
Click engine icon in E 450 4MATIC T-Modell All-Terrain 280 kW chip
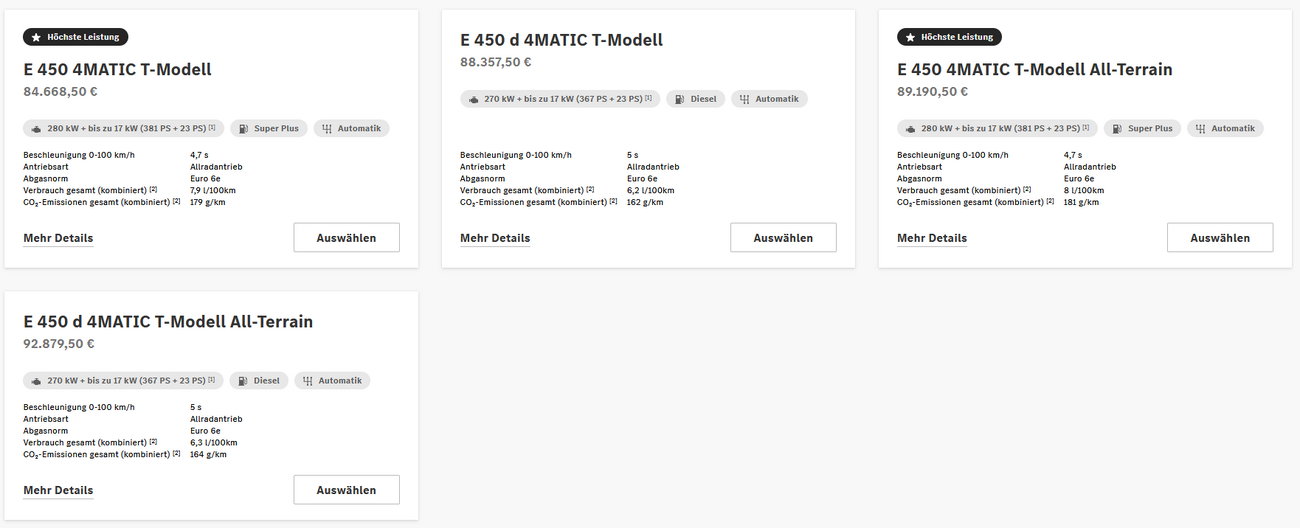click(911, 129)
